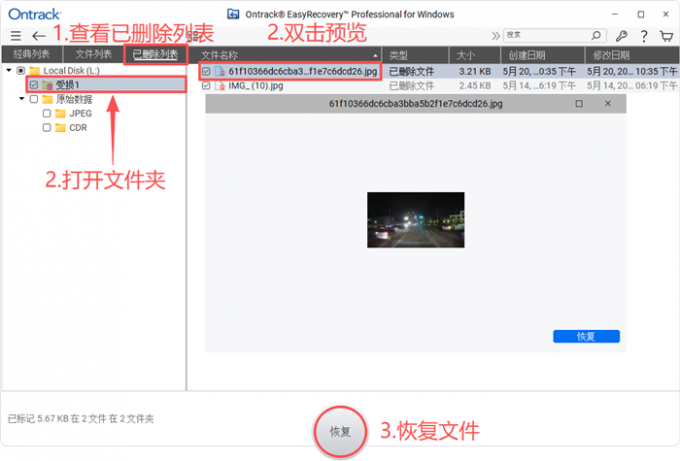Viewport: 680px width, 461px height.
Task: Switch to 文件列表 tab
Action: 93,55
